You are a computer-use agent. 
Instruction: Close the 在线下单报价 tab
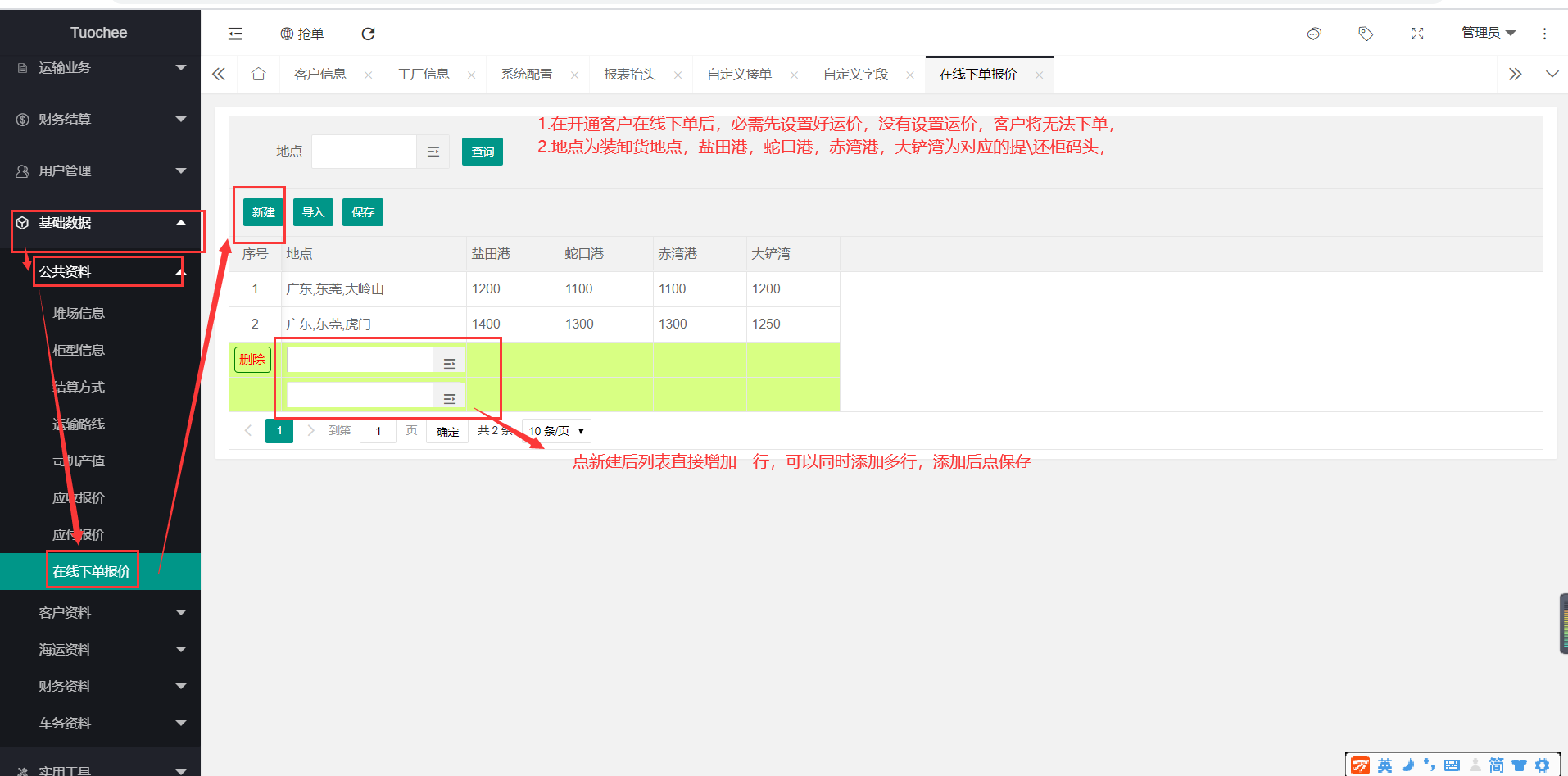click(x=1039, y=75)
